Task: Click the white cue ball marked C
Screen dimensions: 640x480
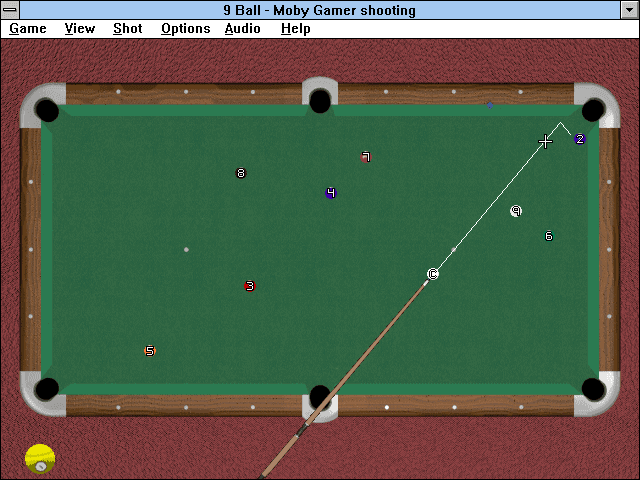Action: 433,274
